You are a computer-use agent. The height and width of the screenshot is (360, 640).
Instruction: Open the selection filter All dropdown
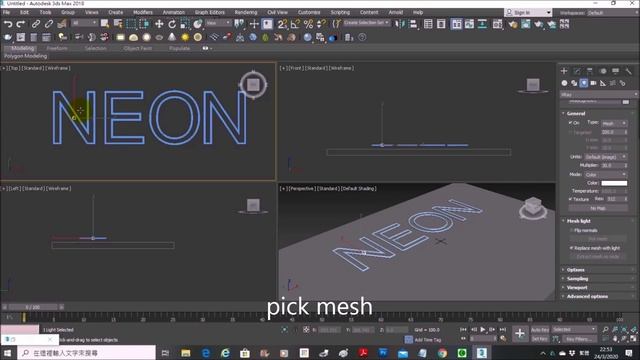(84, 23)
